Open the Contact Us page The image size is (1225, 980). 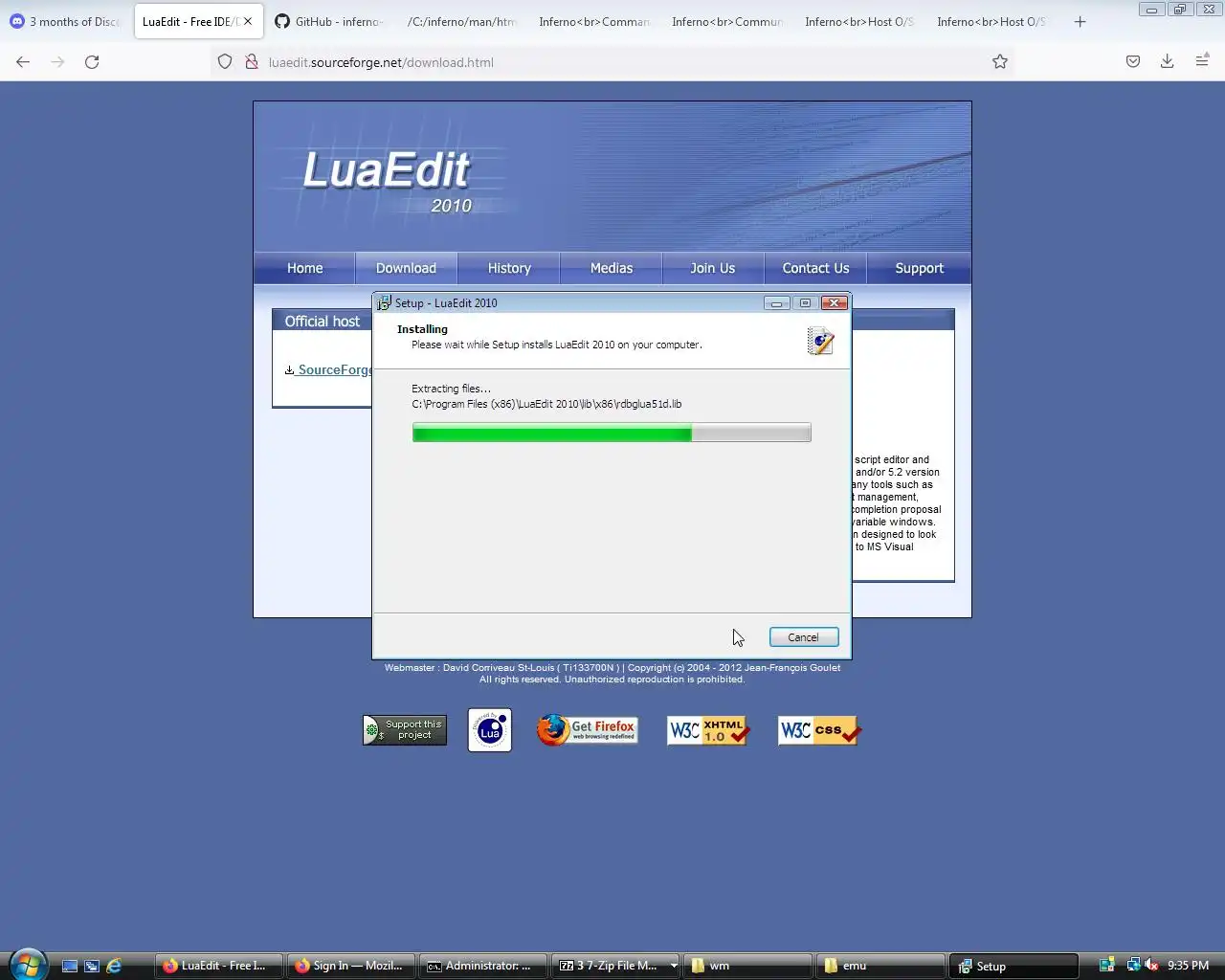click(x=815, y=268)
